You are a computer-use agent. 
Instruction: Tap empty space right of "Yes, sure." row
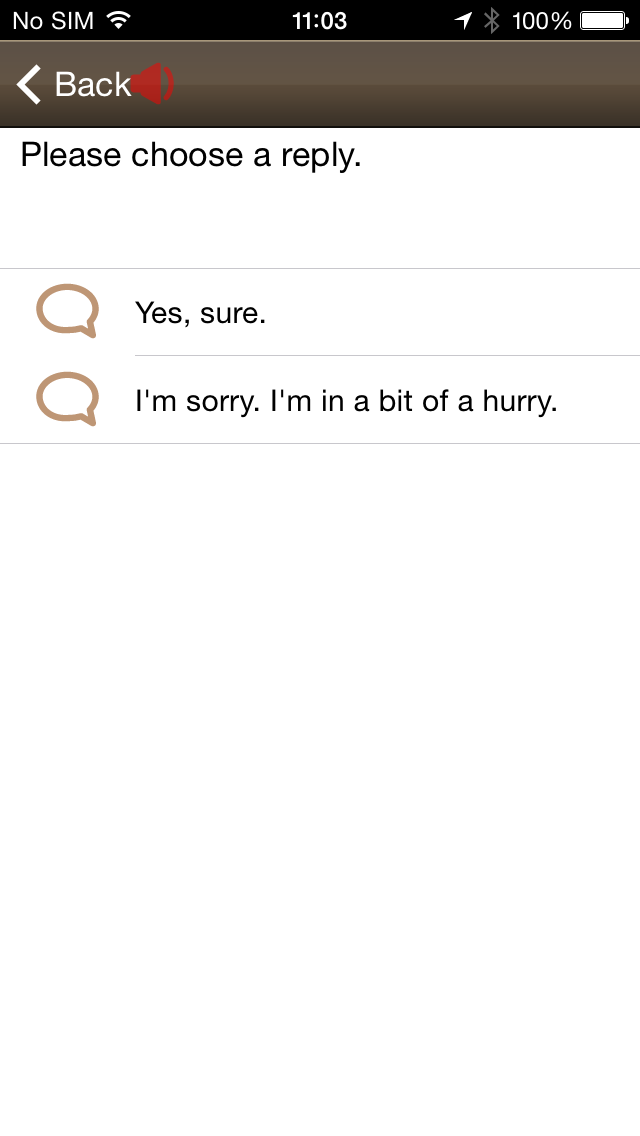tap(453, 312)
